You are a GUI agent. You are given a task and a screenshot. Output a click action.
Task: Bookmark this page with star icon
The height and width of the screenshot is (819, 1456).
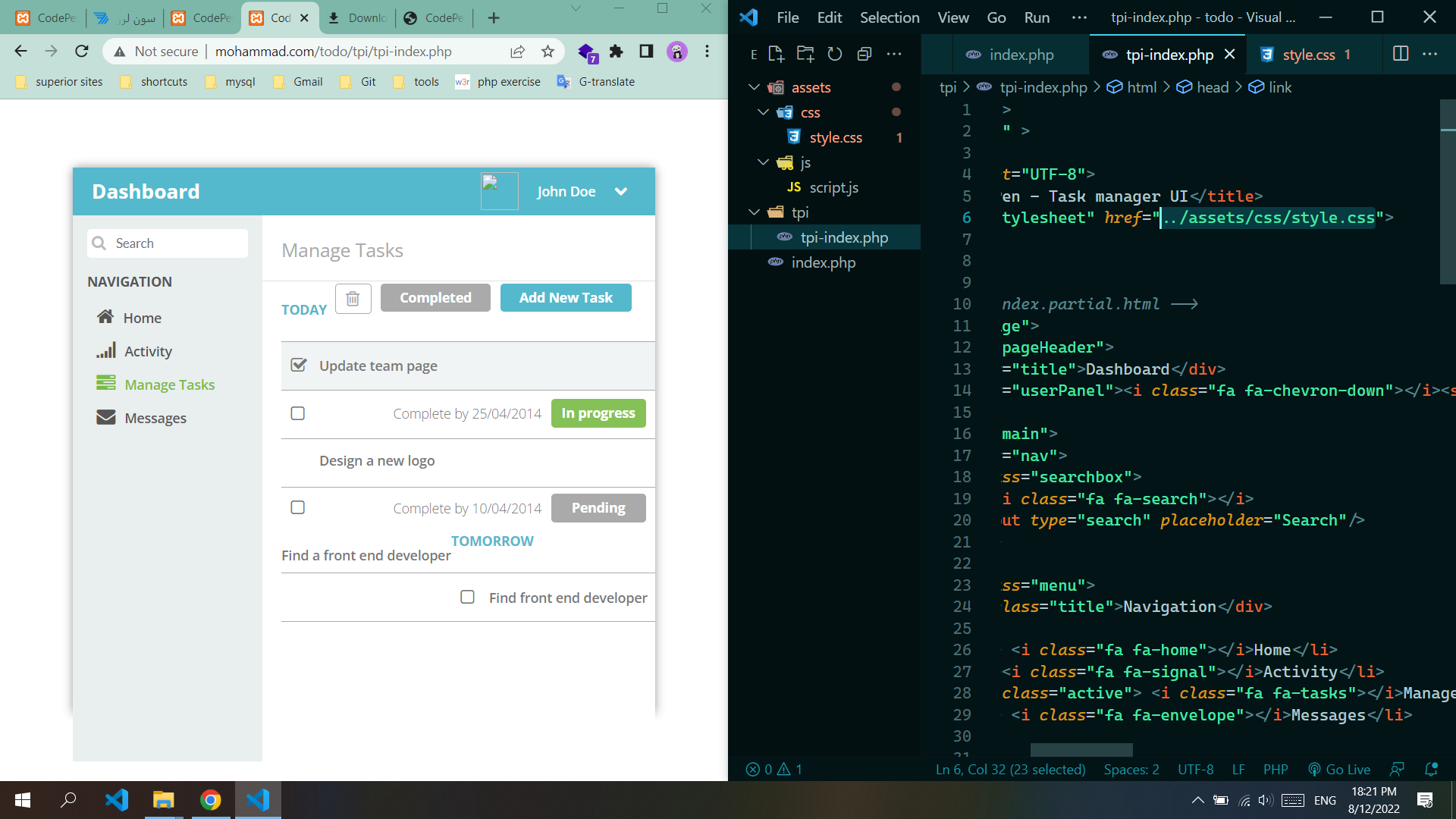[548, 52]
